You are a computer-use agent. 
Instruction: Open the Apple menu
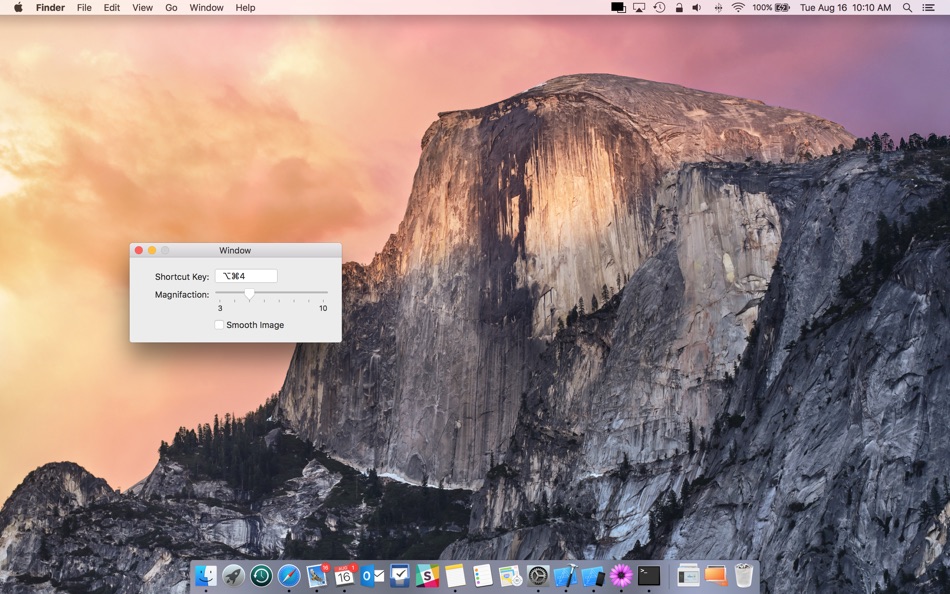pos(18,7)
